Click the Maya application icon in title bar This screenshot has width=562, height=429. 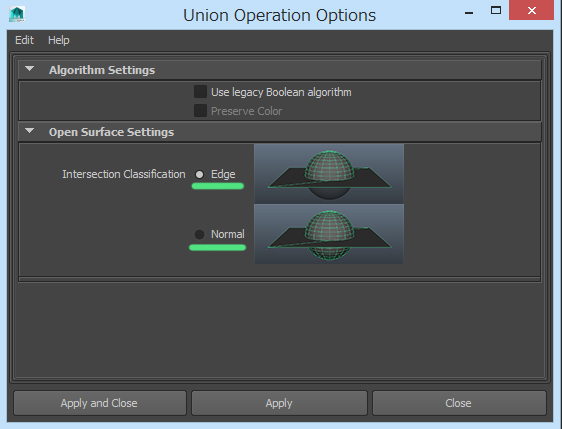point(17,15)
